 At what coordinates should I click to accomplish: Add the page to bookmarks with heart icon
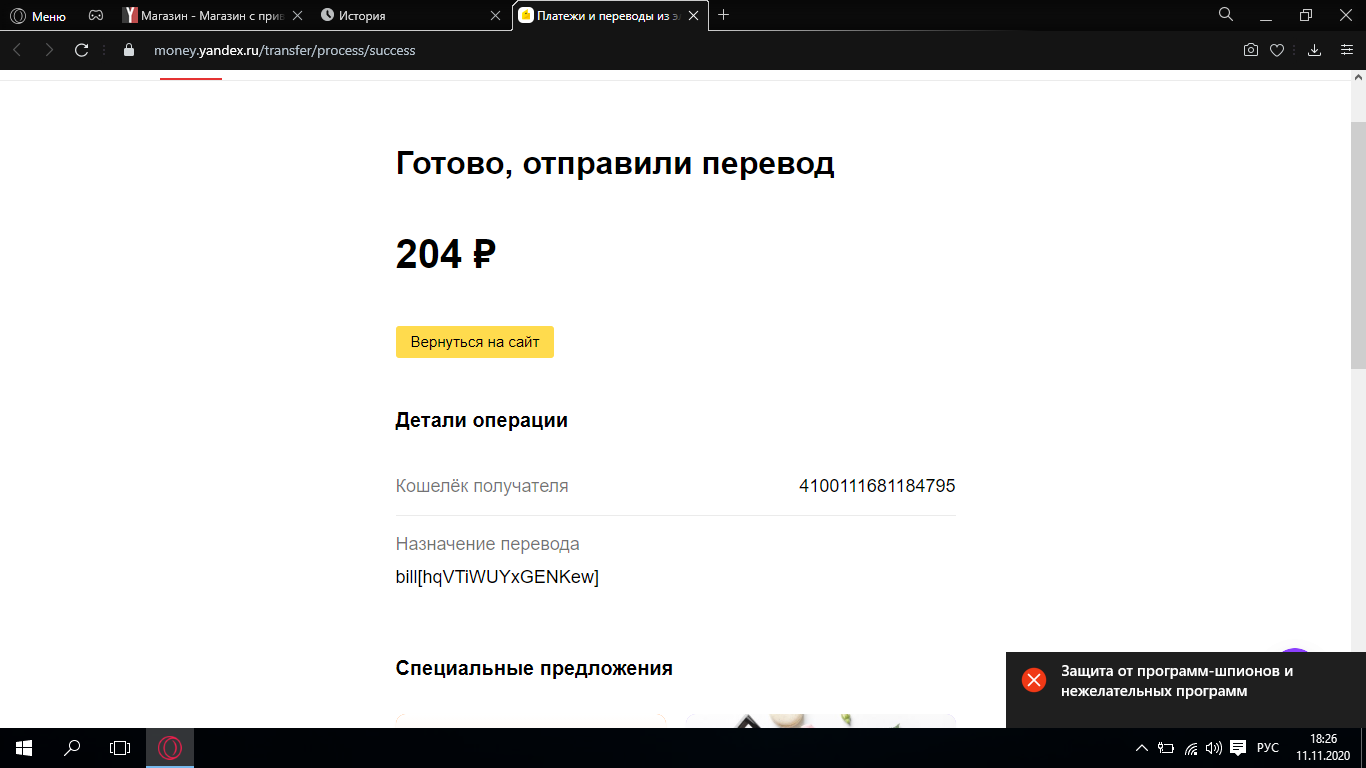[1277, 50]
